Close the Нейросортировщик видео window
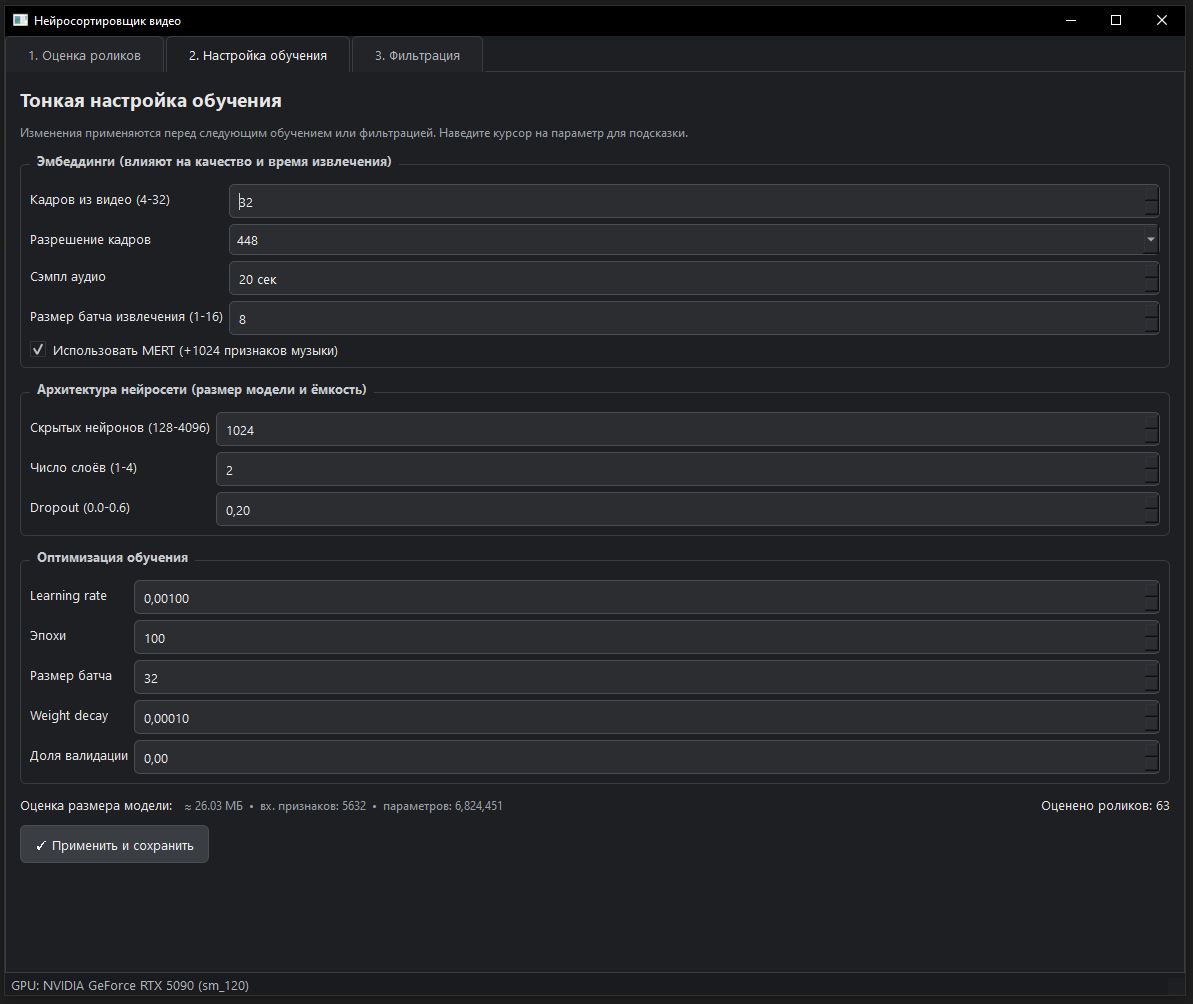Viewport: 1193px width, 1004px height. tap(1162, 21)
